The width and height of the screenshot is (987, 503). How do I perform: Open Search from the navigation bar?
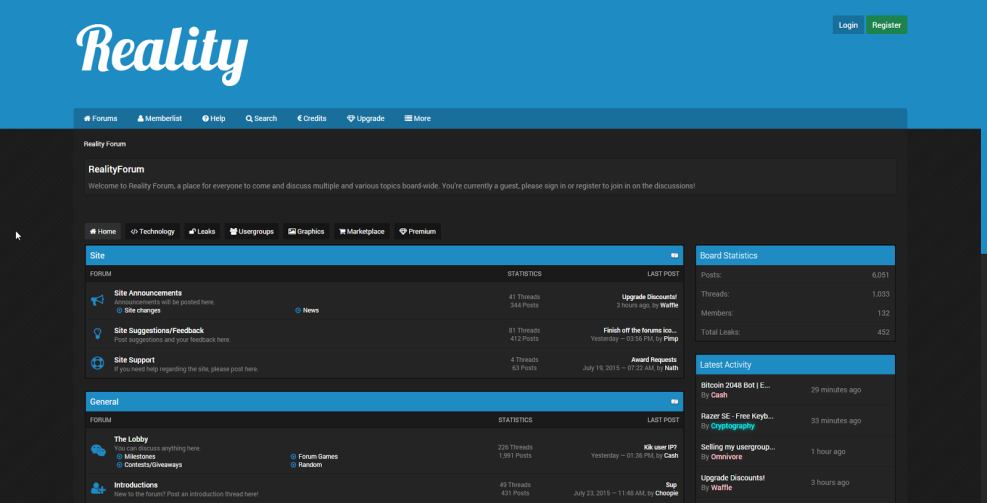pyautogui.click(x=261, y=118)
